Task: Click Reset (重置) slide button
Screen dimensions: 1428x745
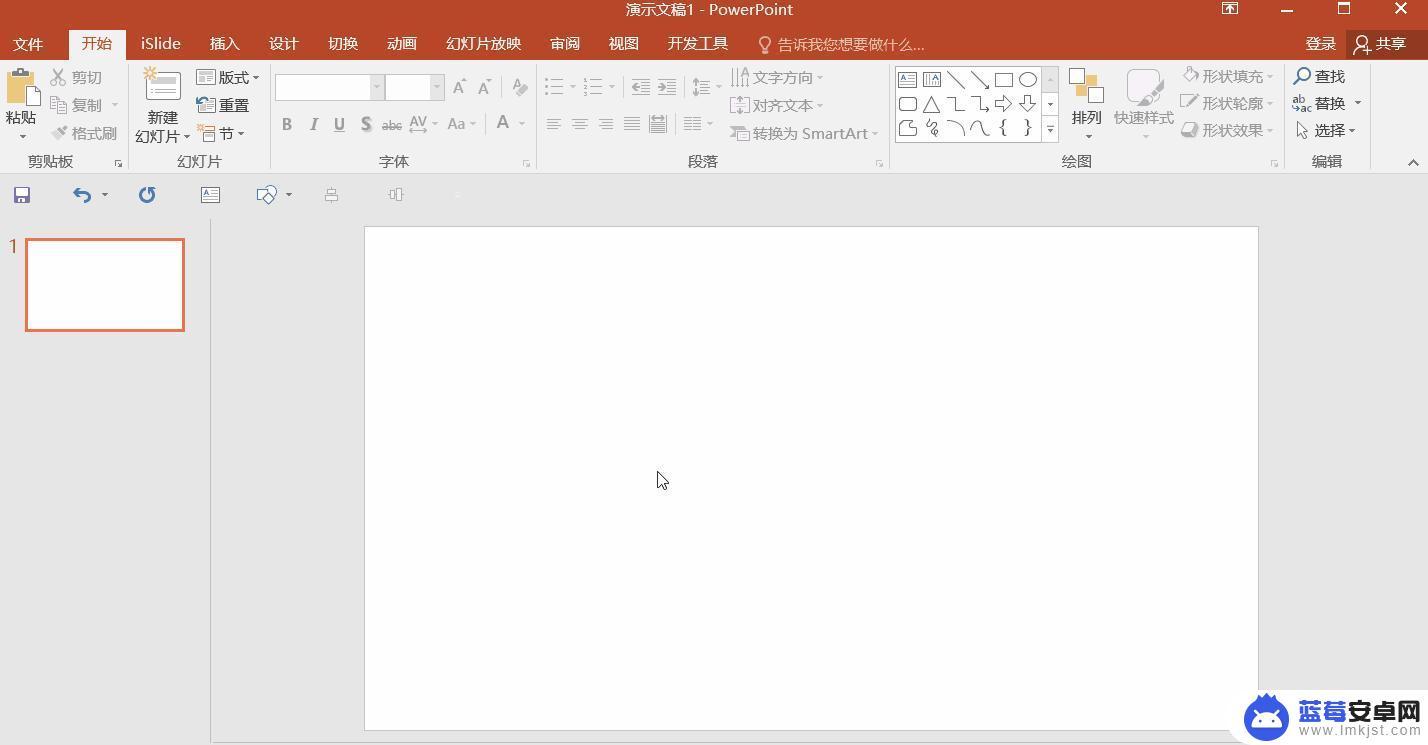Action: 223,105
